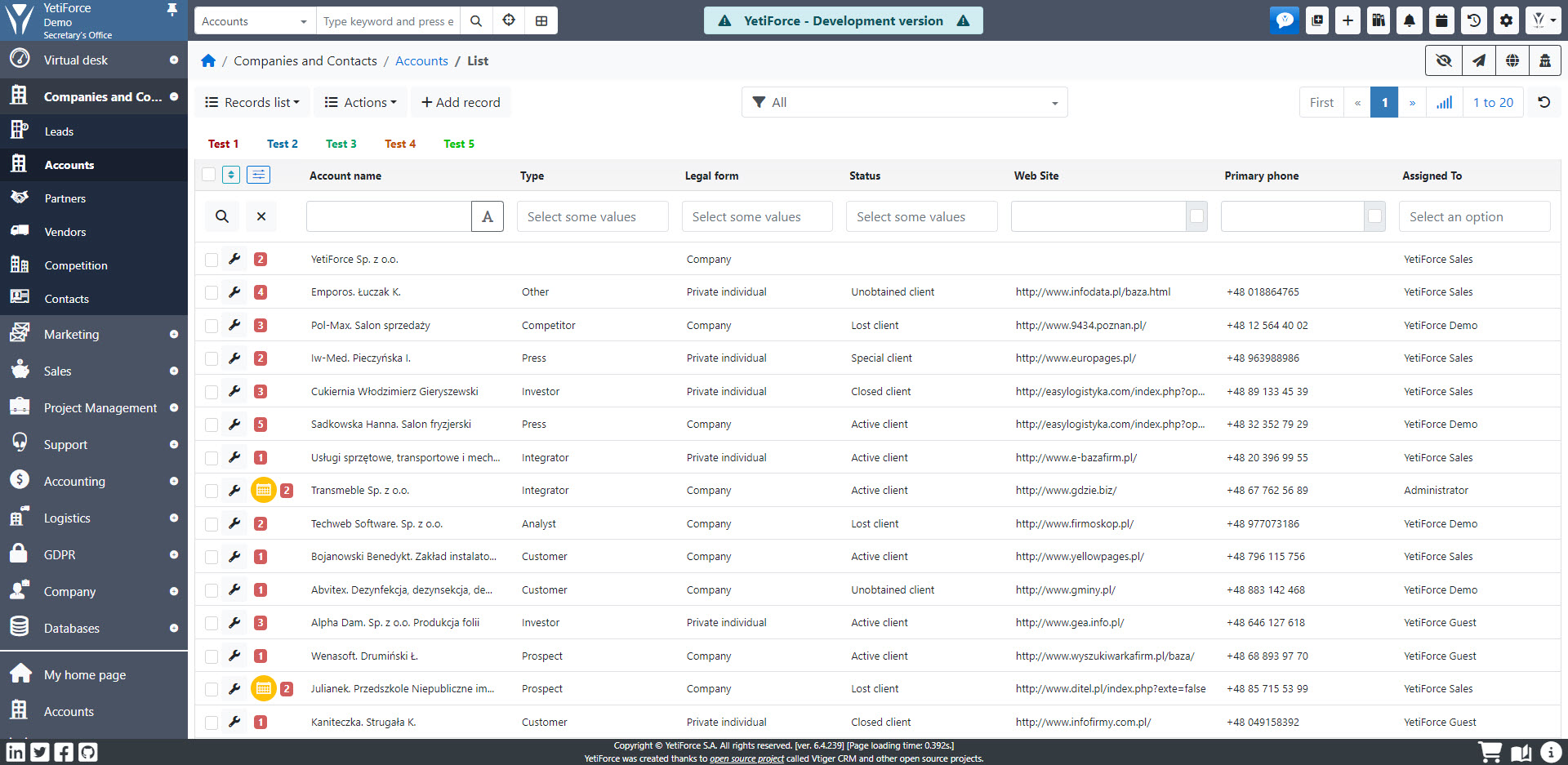Screen dimensions: 1568x765
Task: Switch to Test 1 tab
Action: (223, 144)
